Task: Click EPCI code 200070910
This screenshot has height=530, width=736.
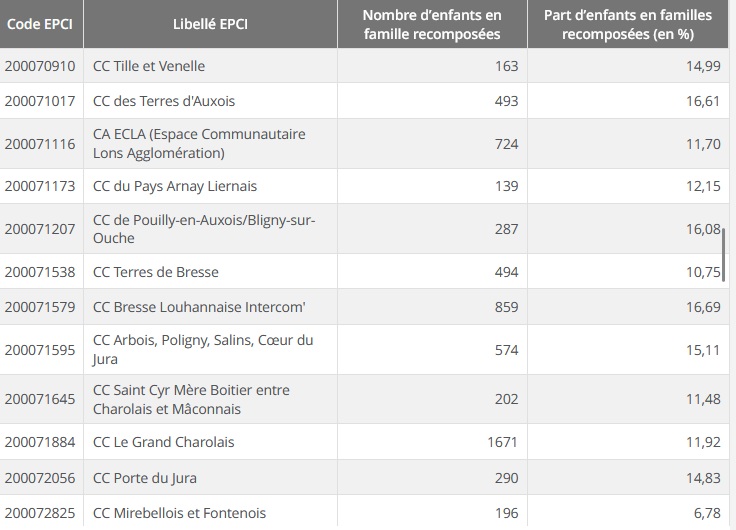Action: 40,66
